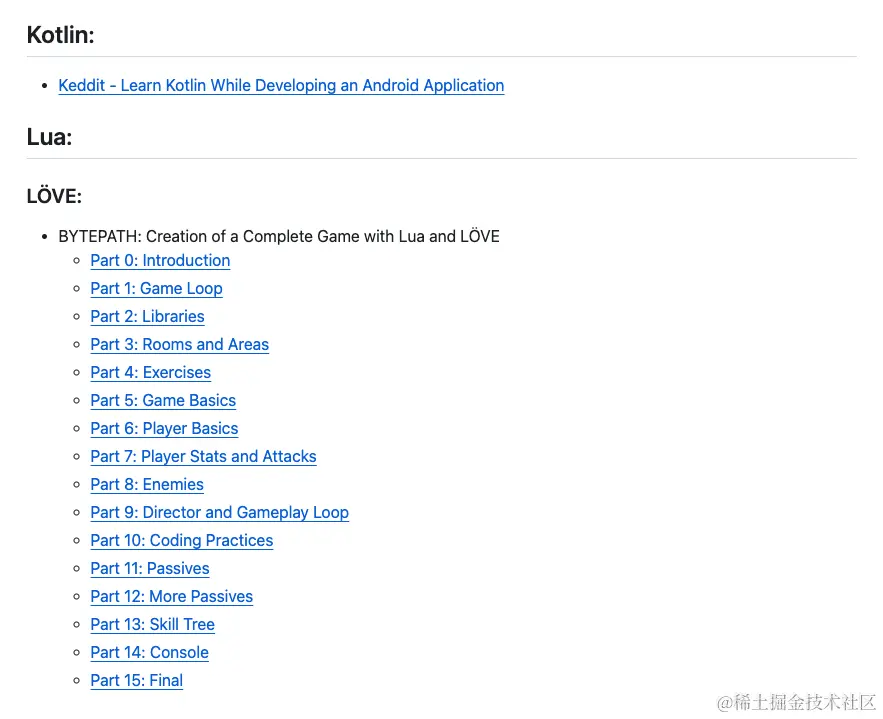Open Part 3: Rooms and Areas link
Screen dimensions: 883x719
coord(180,345)
